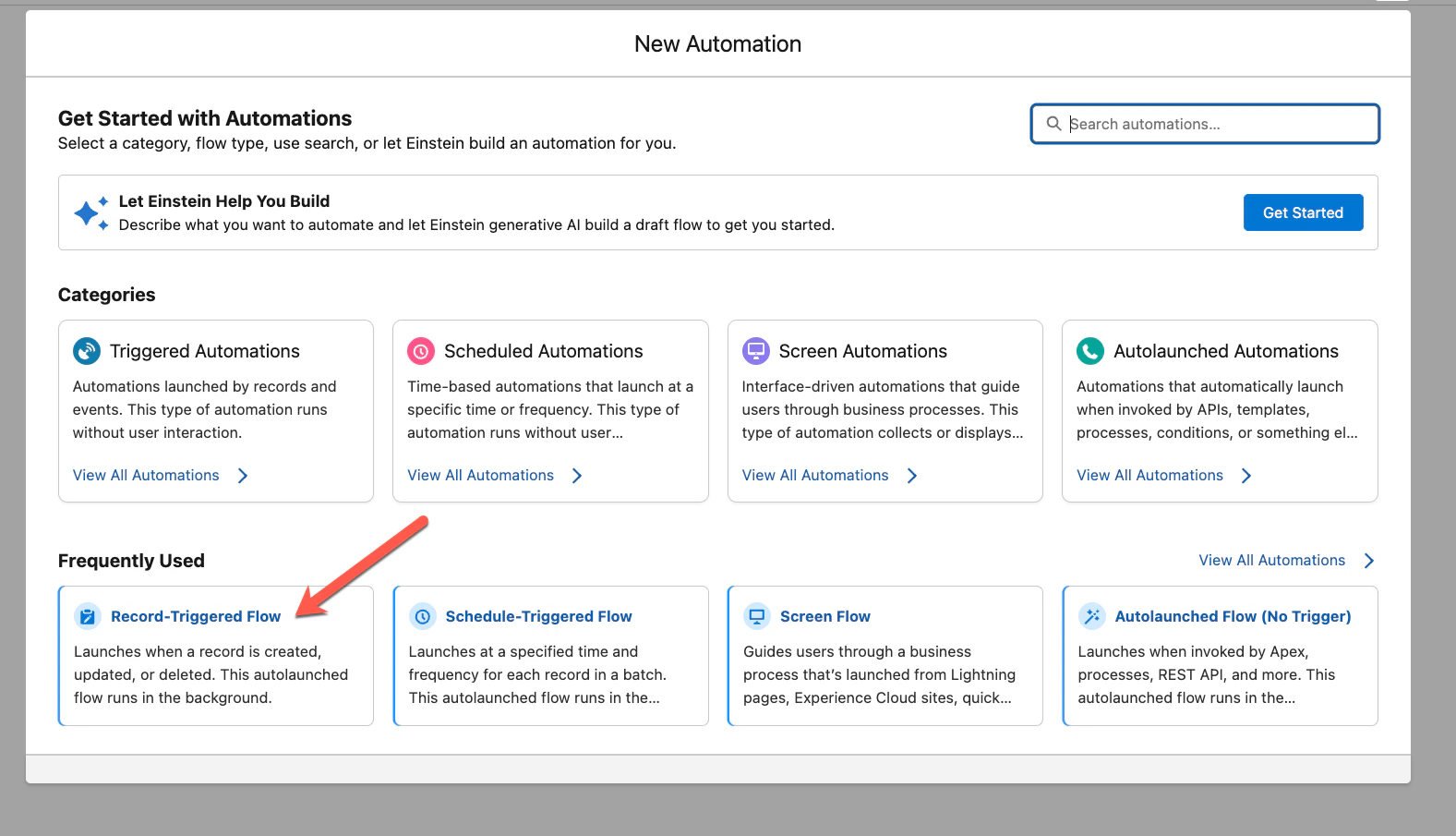Image resolution: width=1456 pixels, height=836 pixels.
Task: Click the Let Einstein Help You Build text
Action: pos(224,201)
